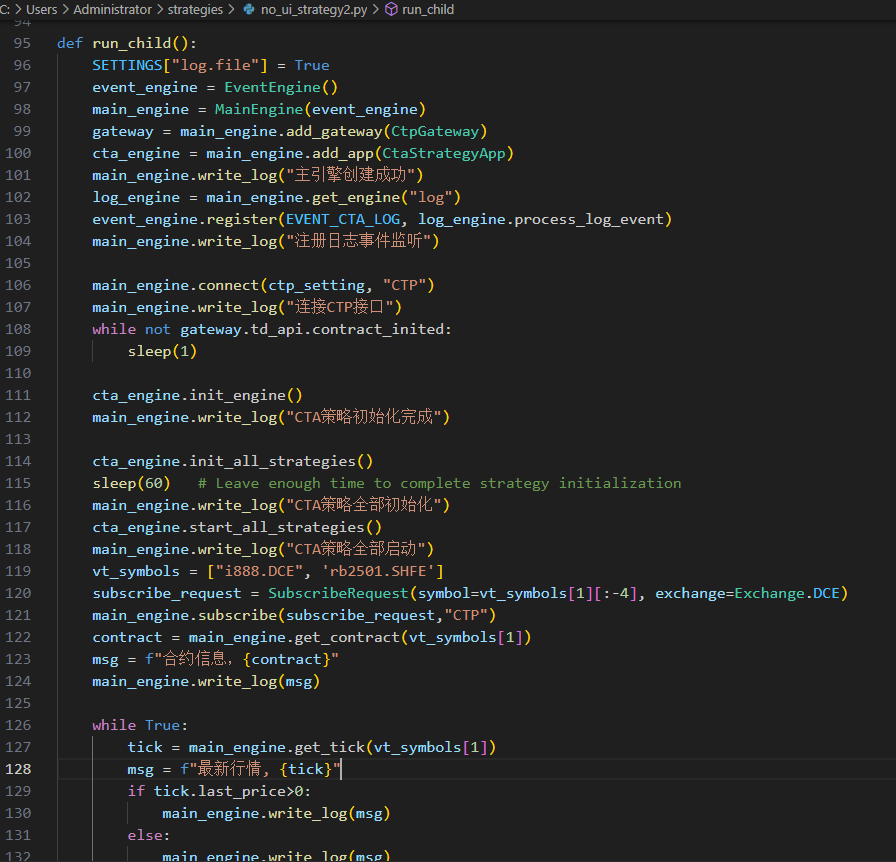The image size is (896, 862).
Task: Click the no_ui_strategy2.py breadcrumb file
Action: tap(314, 10)
